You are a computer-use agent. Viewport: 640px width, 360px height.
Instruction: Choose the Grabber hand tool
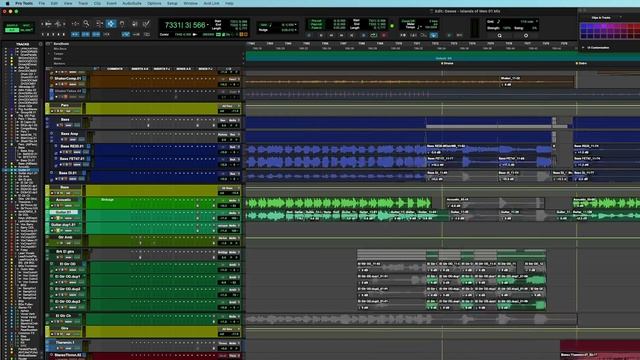tap(122, 24)
